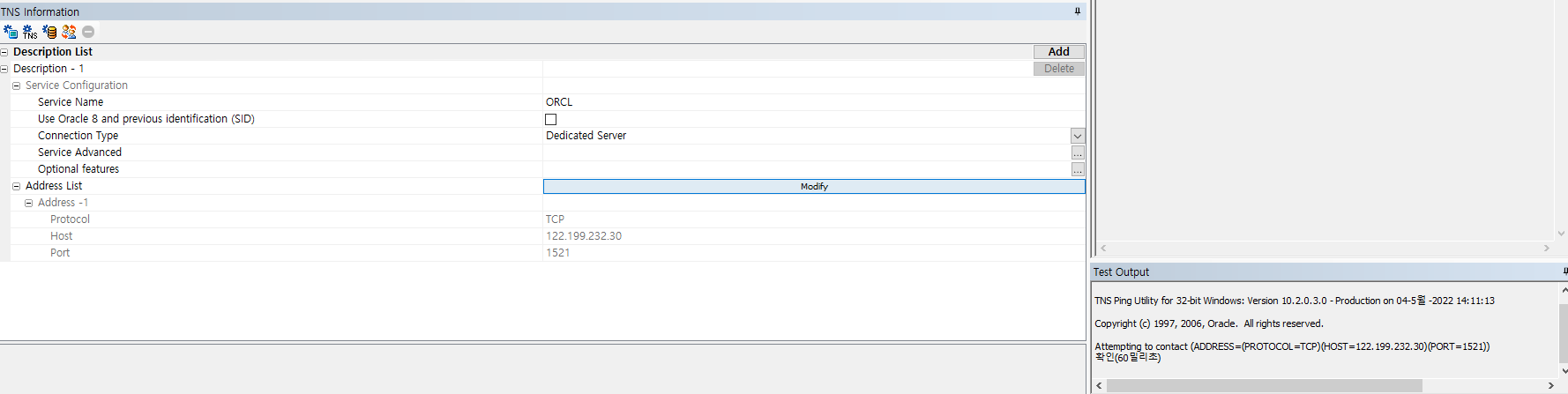This screenshot has height=394, width=1568.
Task: Open Service Advanced ellipsis editor
Action: [1078, 152]
